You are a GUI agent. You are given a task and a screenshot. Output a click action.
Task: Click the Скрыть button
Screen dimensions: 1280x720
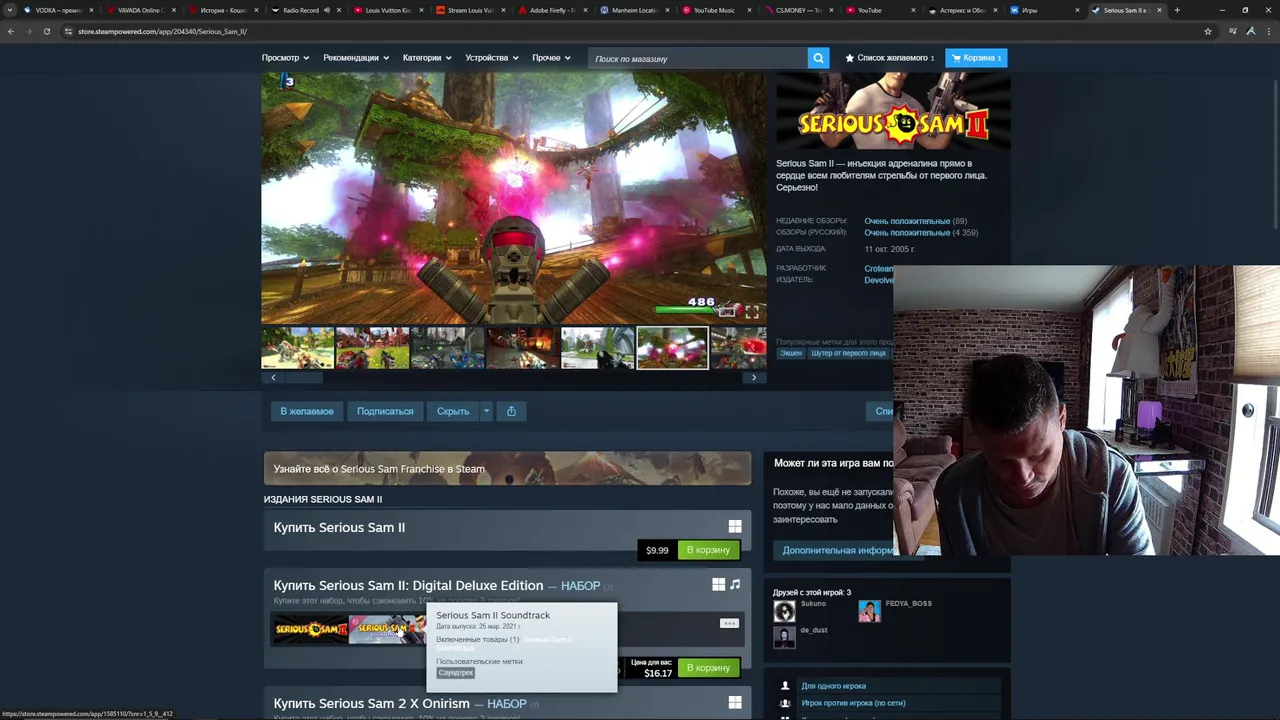[x=453, y=411]
